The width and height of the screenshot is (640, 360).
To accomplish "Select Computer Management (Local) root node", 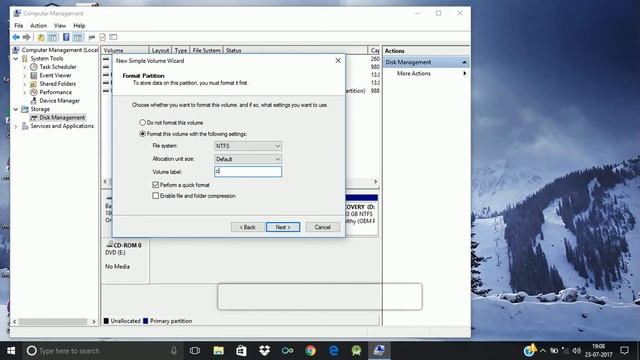I will (x=60, y=50).
